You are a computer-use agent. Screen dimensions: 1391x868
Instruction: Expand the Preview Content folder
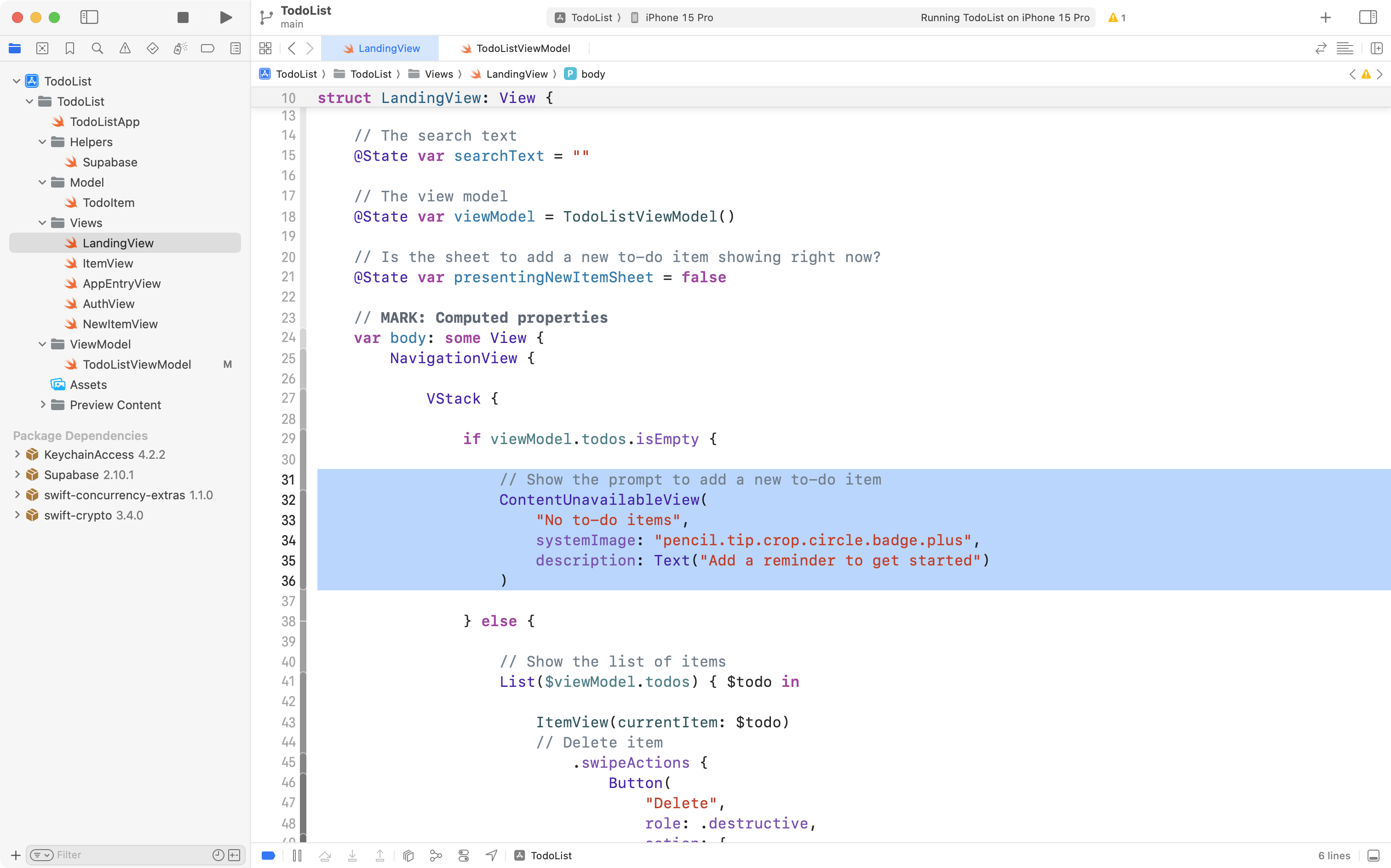tap(42, 405)
